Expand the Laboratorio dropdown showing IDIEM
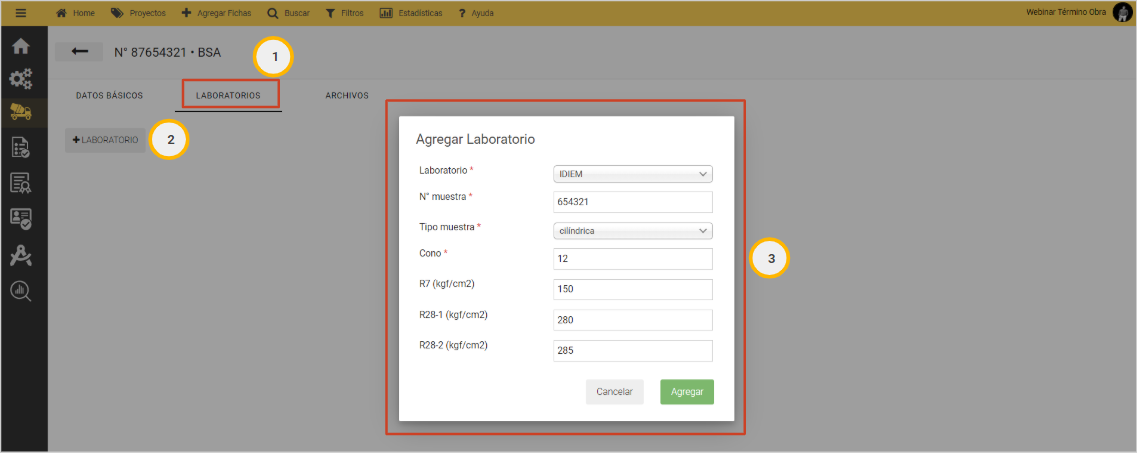Viewport: 1137px width, 454px height. tap(632, 174)
